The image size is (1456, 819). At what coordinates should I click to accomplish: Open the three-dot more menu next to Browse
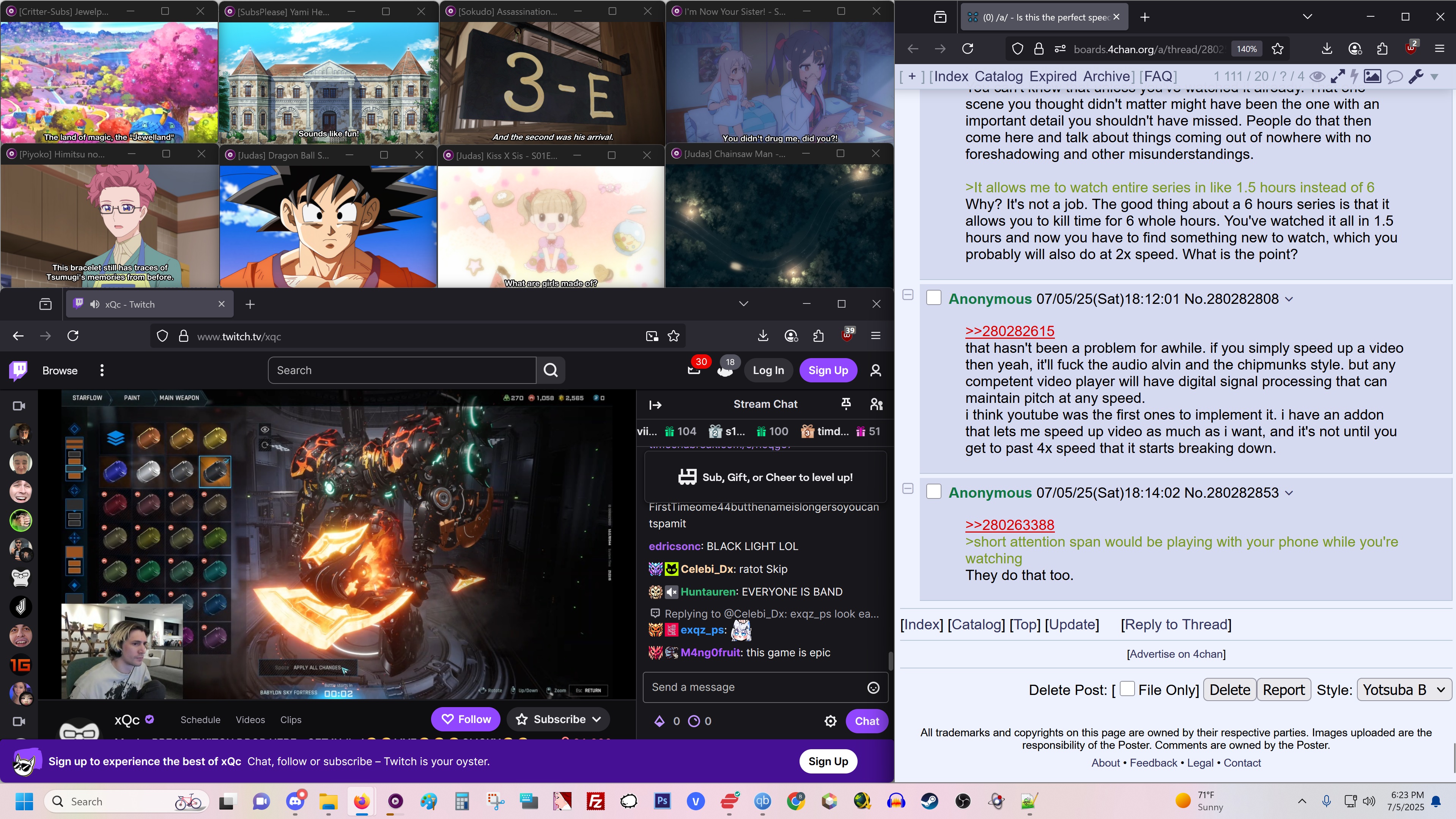click(102, 370)
